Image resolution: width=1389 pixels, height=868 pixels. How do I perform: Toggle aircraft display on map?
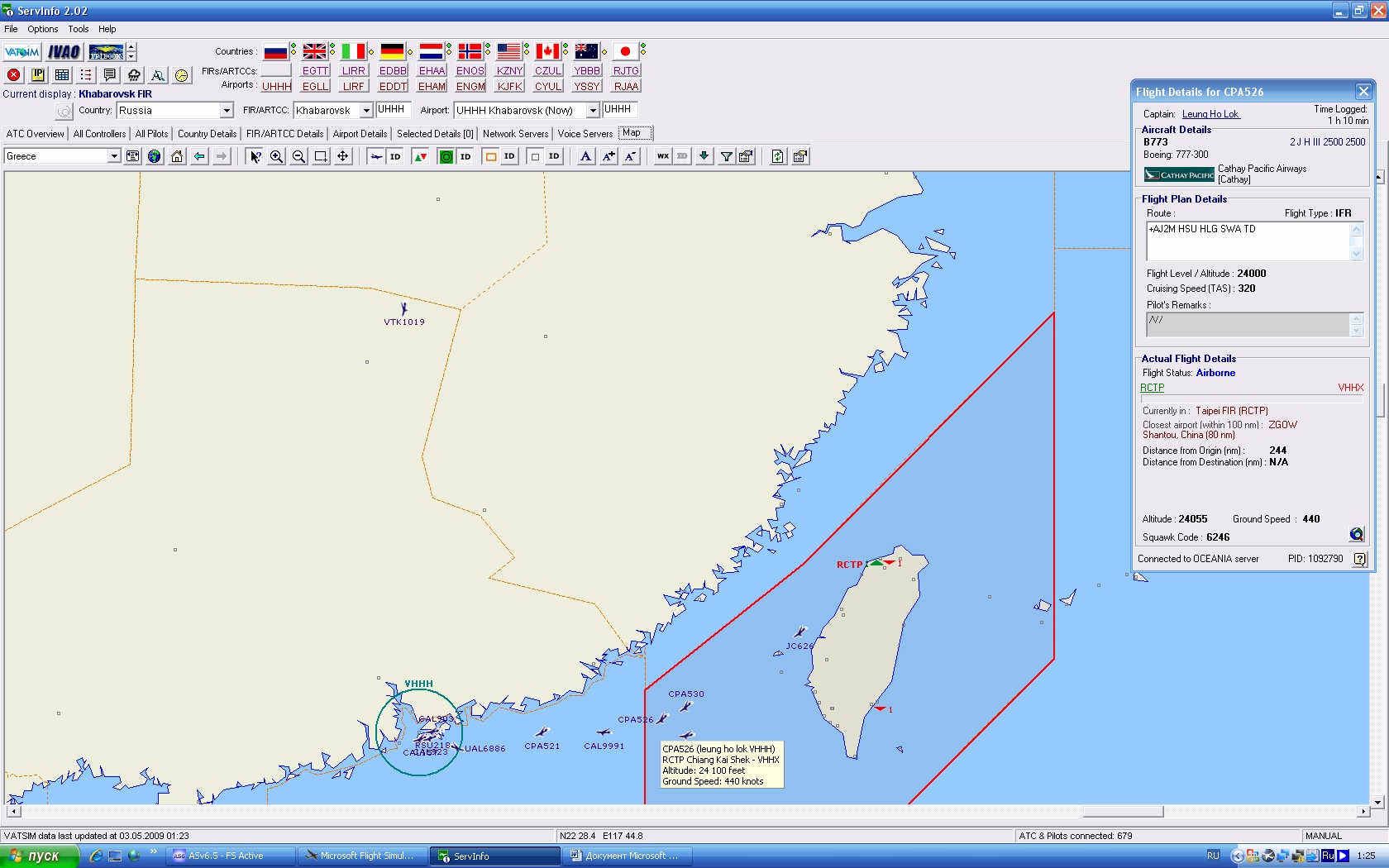click(376, 156)
